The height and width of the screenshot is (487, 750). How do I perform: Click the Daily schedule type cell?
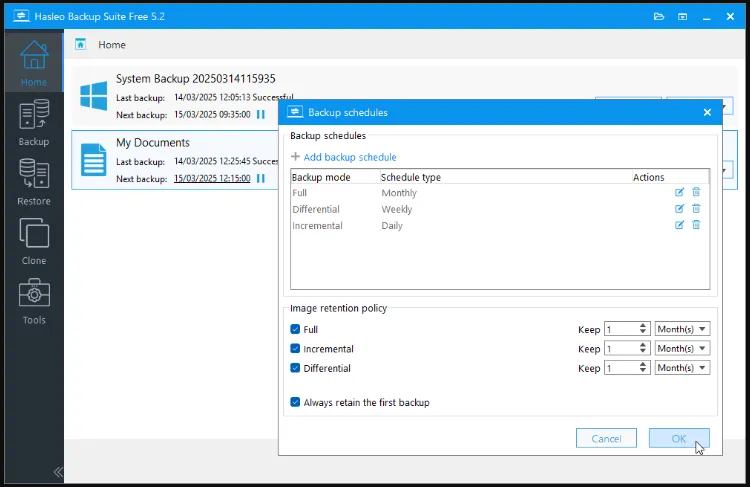(392, 225)
